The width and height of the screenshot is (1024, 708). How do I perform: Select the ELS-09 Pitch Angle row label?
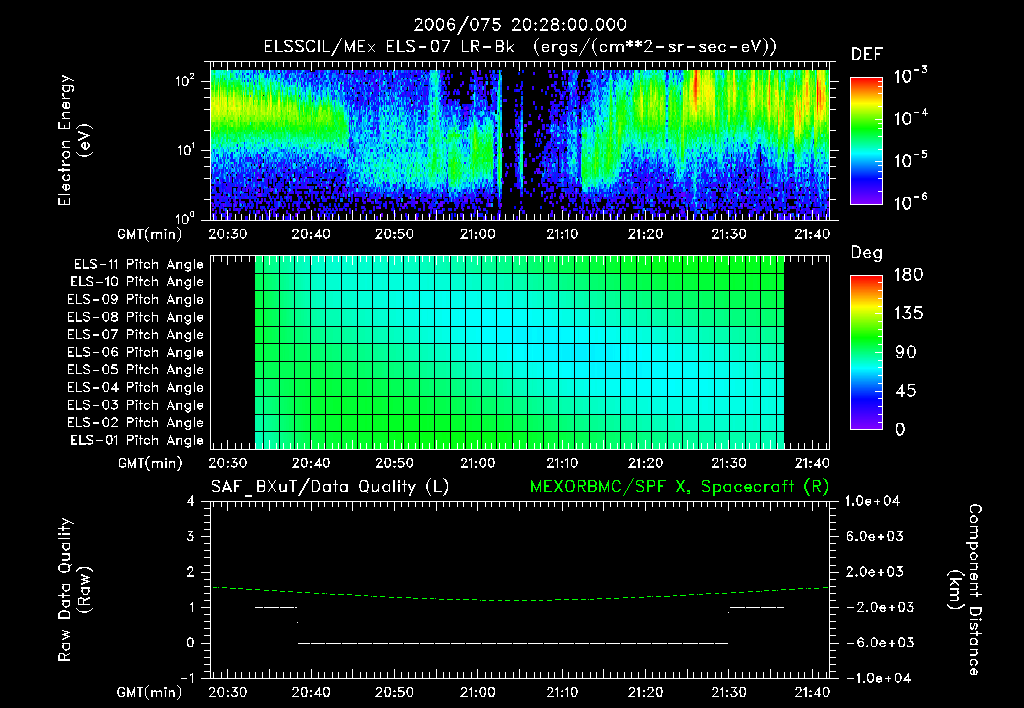(x=135, y=300)
